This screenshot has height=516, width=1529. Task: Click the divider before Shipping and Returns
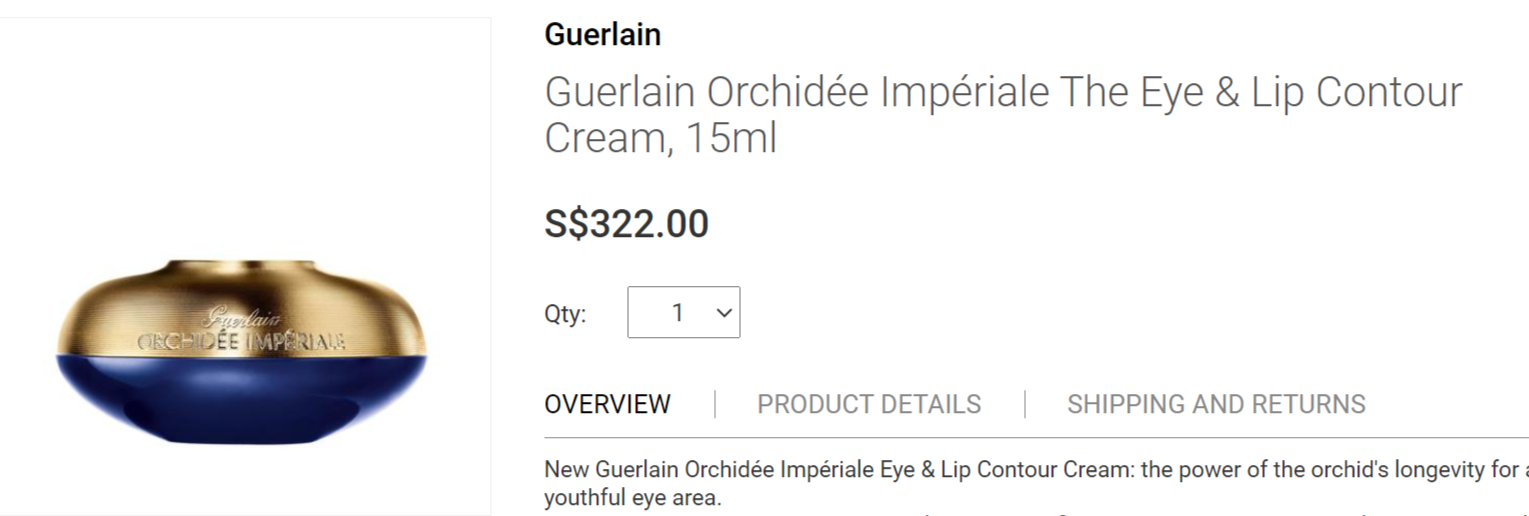click(x=1025, y=404)
